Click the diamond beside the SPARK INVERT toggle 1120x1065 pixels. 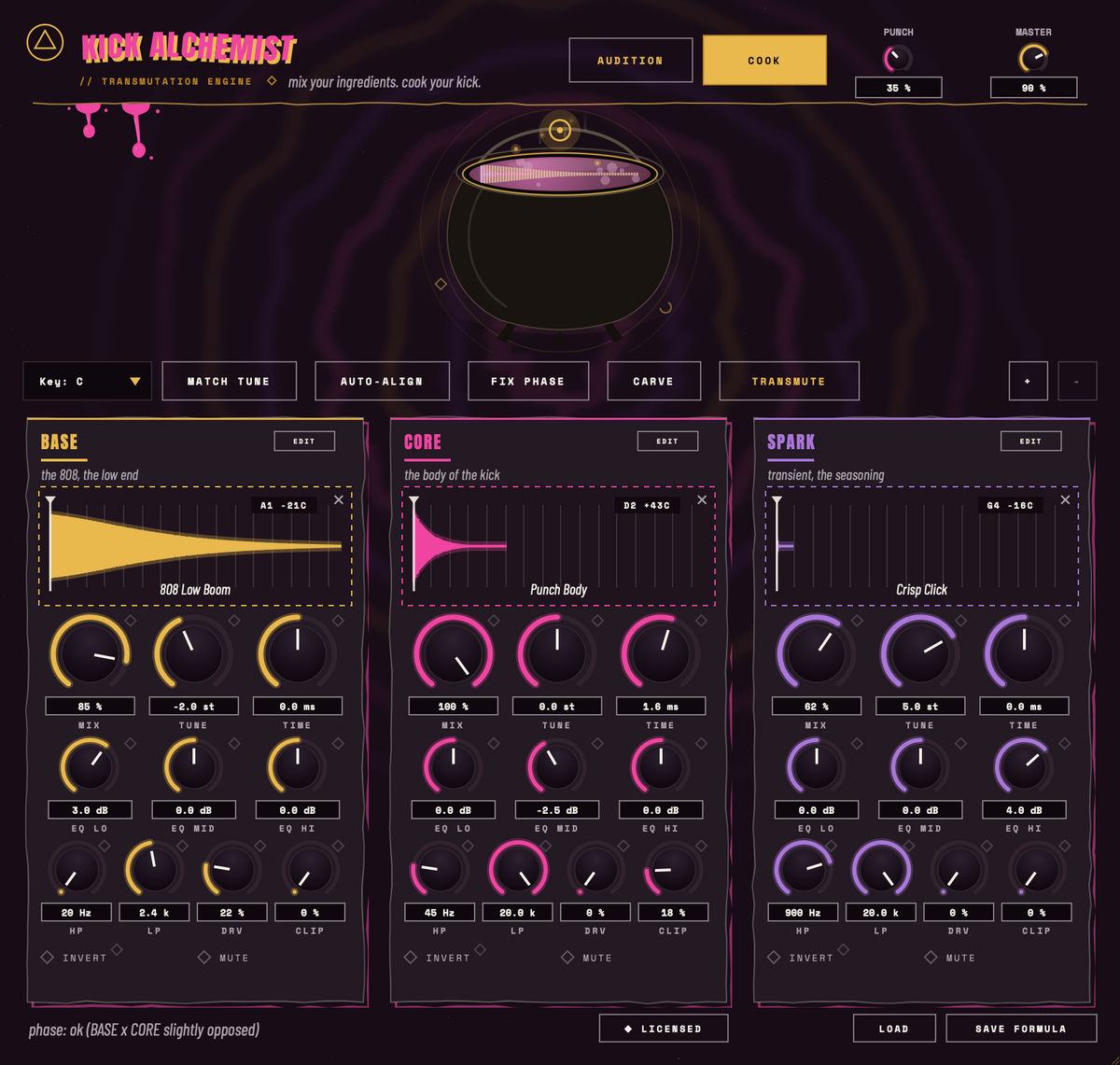point(843,949)
